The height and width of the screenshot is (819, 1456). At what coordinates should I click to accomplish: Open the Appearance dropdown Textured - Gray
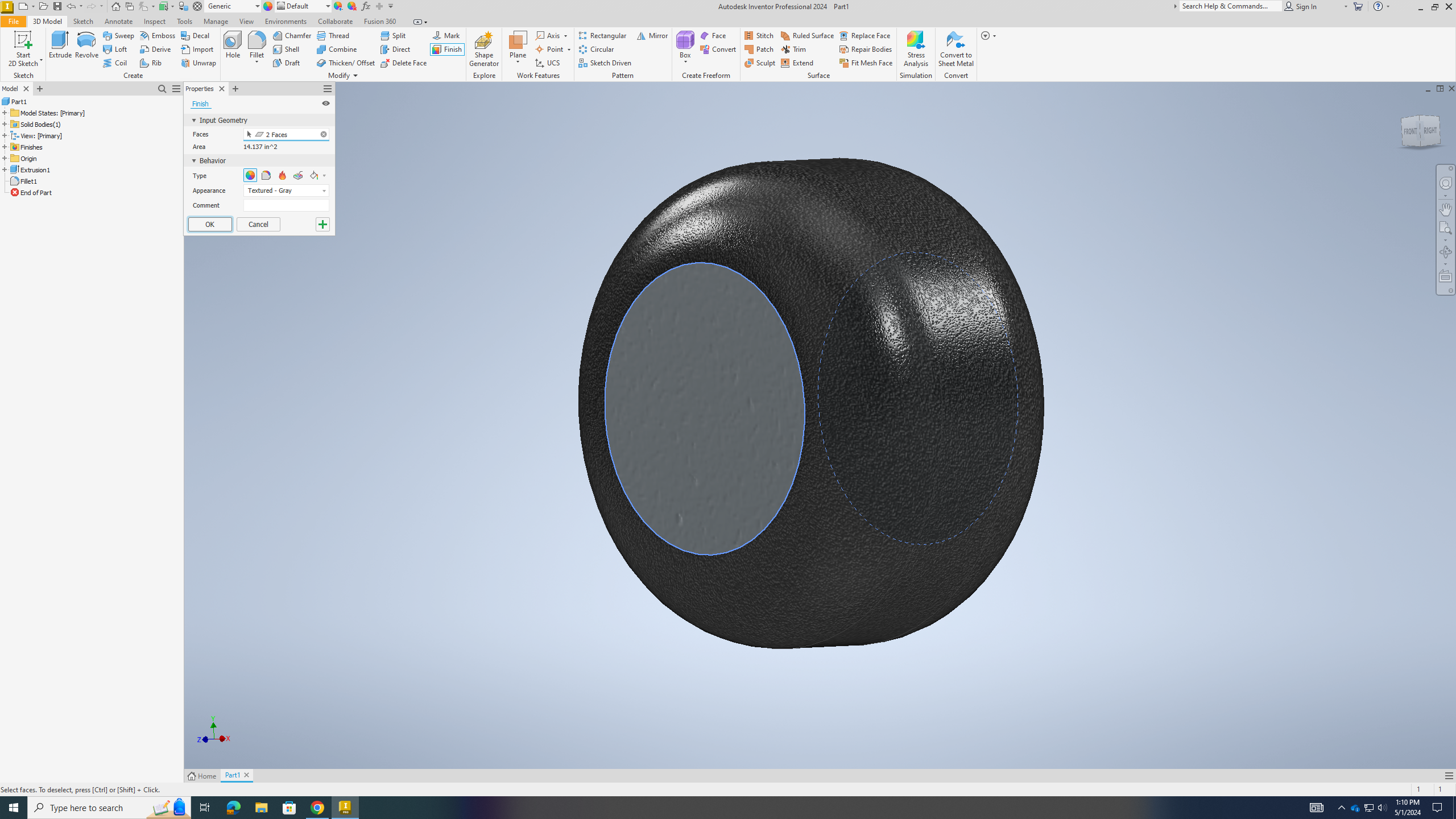pyautogui.click(x=286, y=191)
